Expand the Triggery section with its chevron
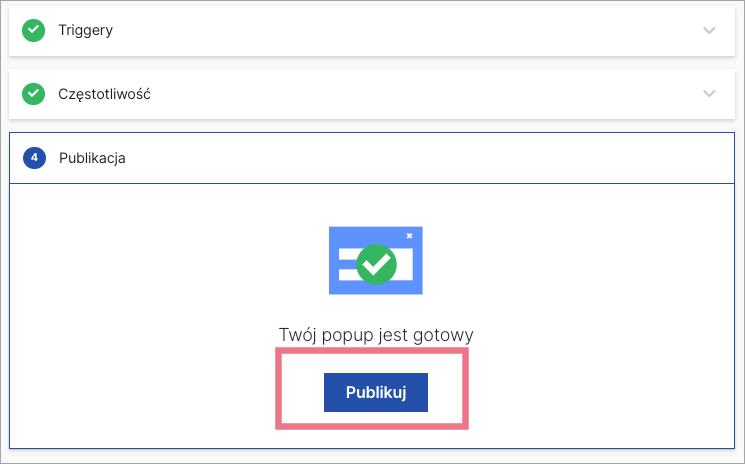This screenshot has height=464, width=745. (709, 30)
